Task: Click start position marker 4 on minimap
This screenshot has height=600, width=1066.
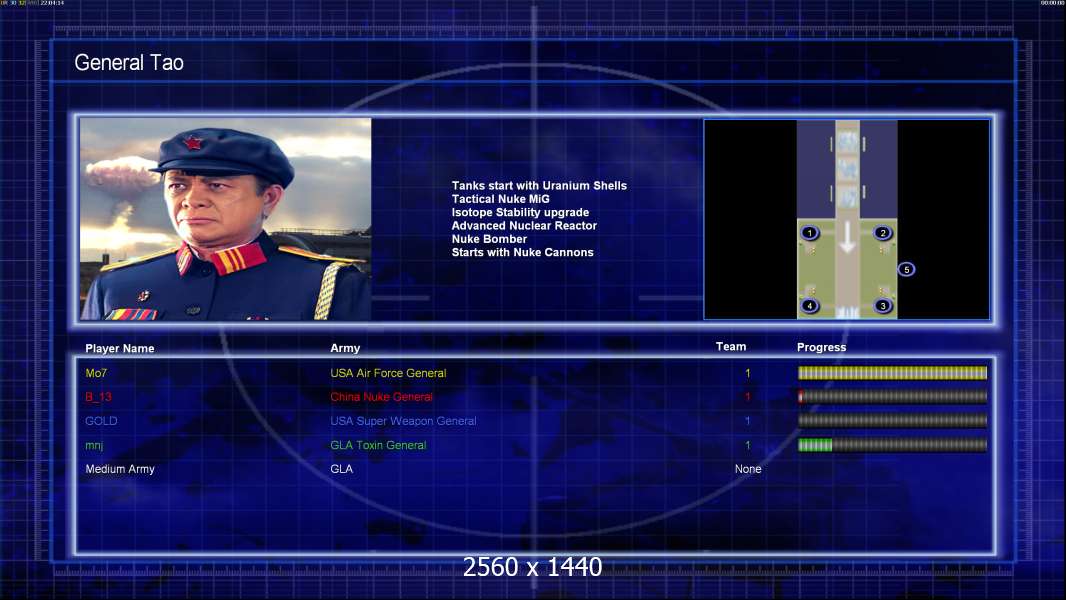Action: 810,306
